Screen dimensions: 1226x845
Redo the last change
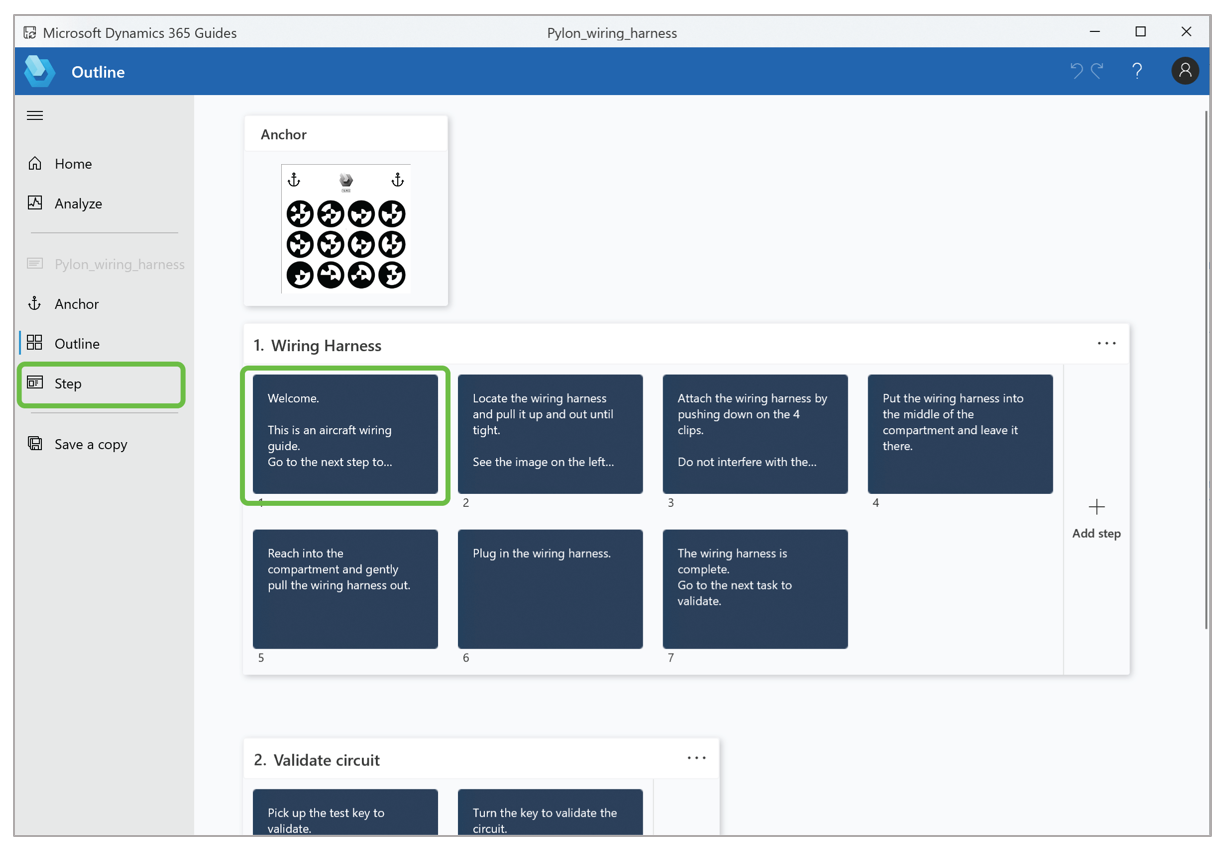1097,70
